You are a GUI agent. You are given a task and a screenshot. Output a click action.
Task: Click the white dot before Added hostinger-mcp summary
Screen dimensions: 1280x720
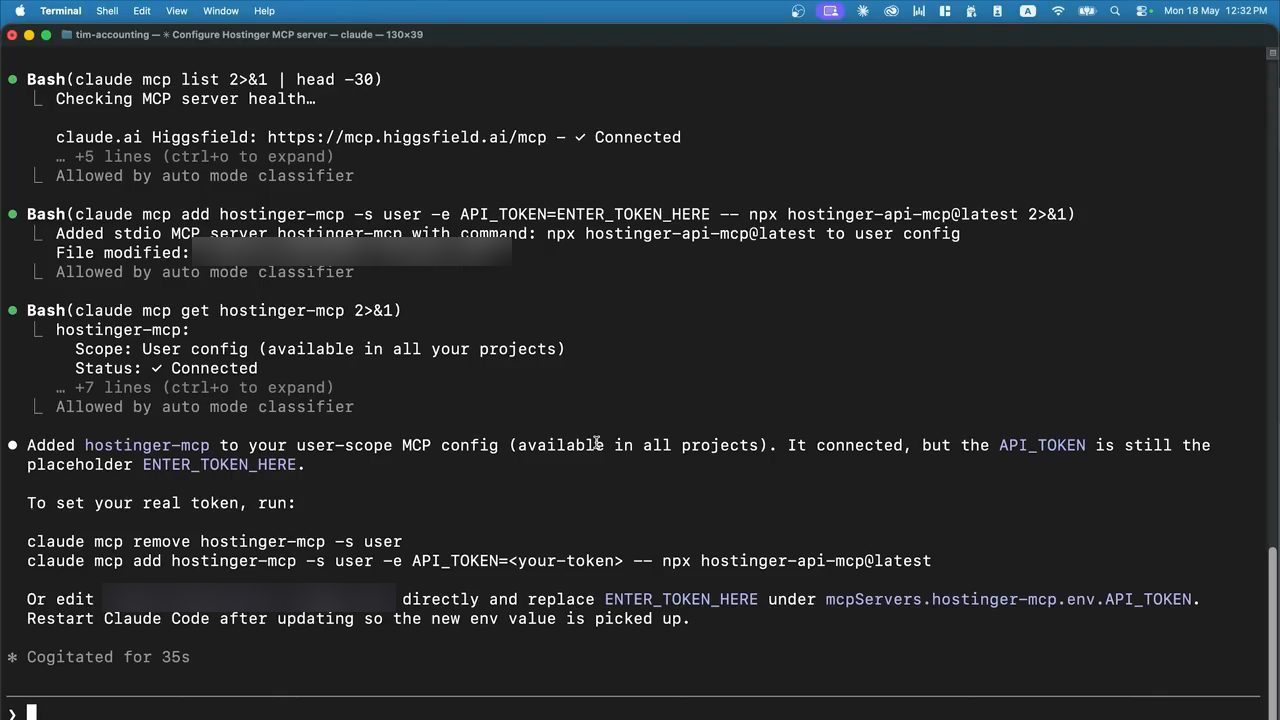(12, 445)
